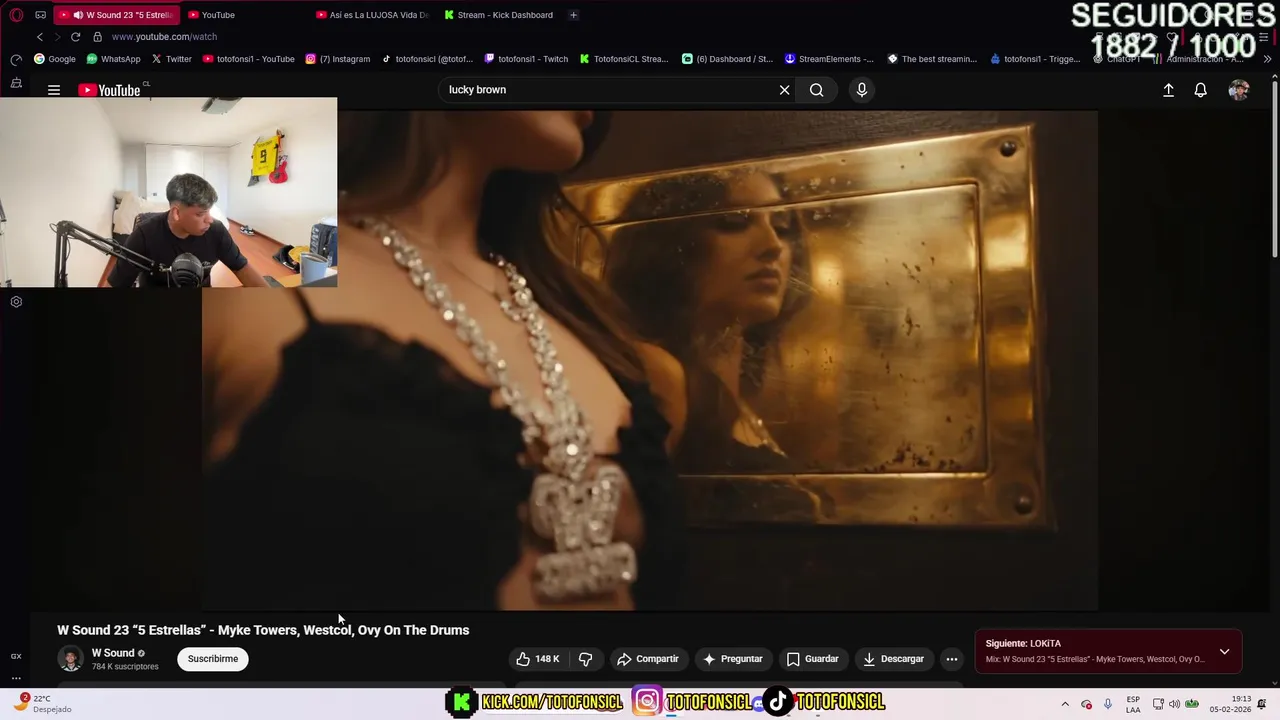Open the Twitter bookmark

(x=171, y=59)
